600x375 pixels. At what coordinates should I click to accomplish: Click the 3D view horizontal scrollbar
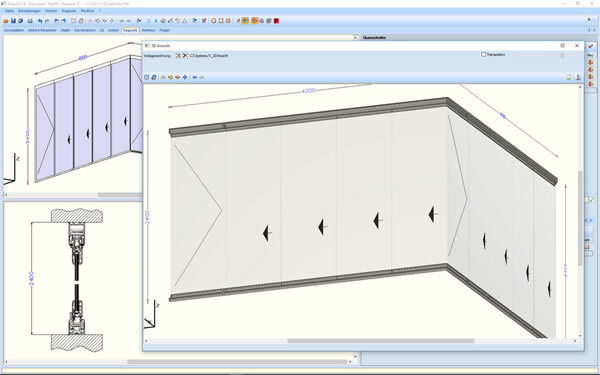381,341
